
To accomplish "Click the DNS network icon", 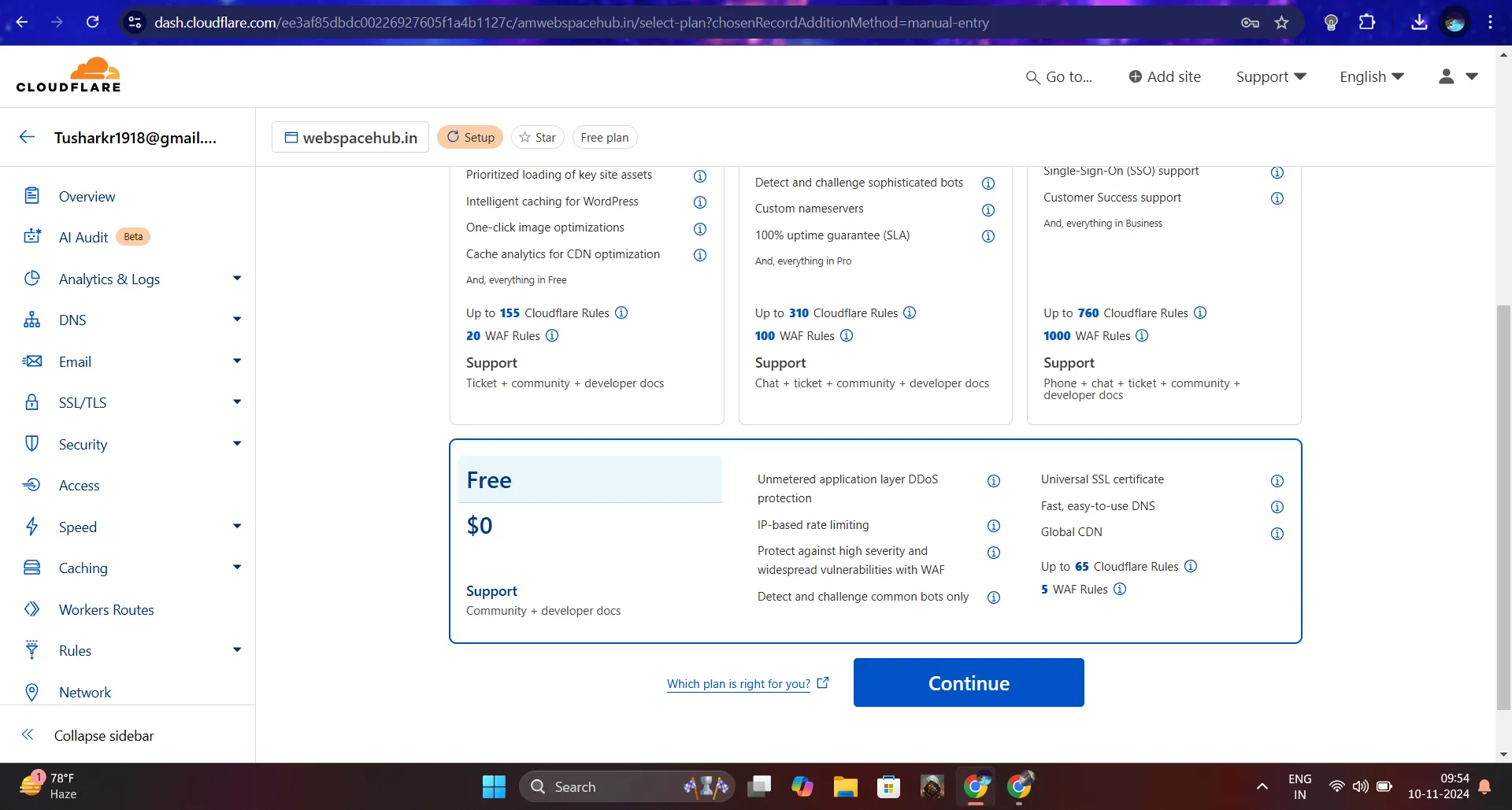I will 31,320.
